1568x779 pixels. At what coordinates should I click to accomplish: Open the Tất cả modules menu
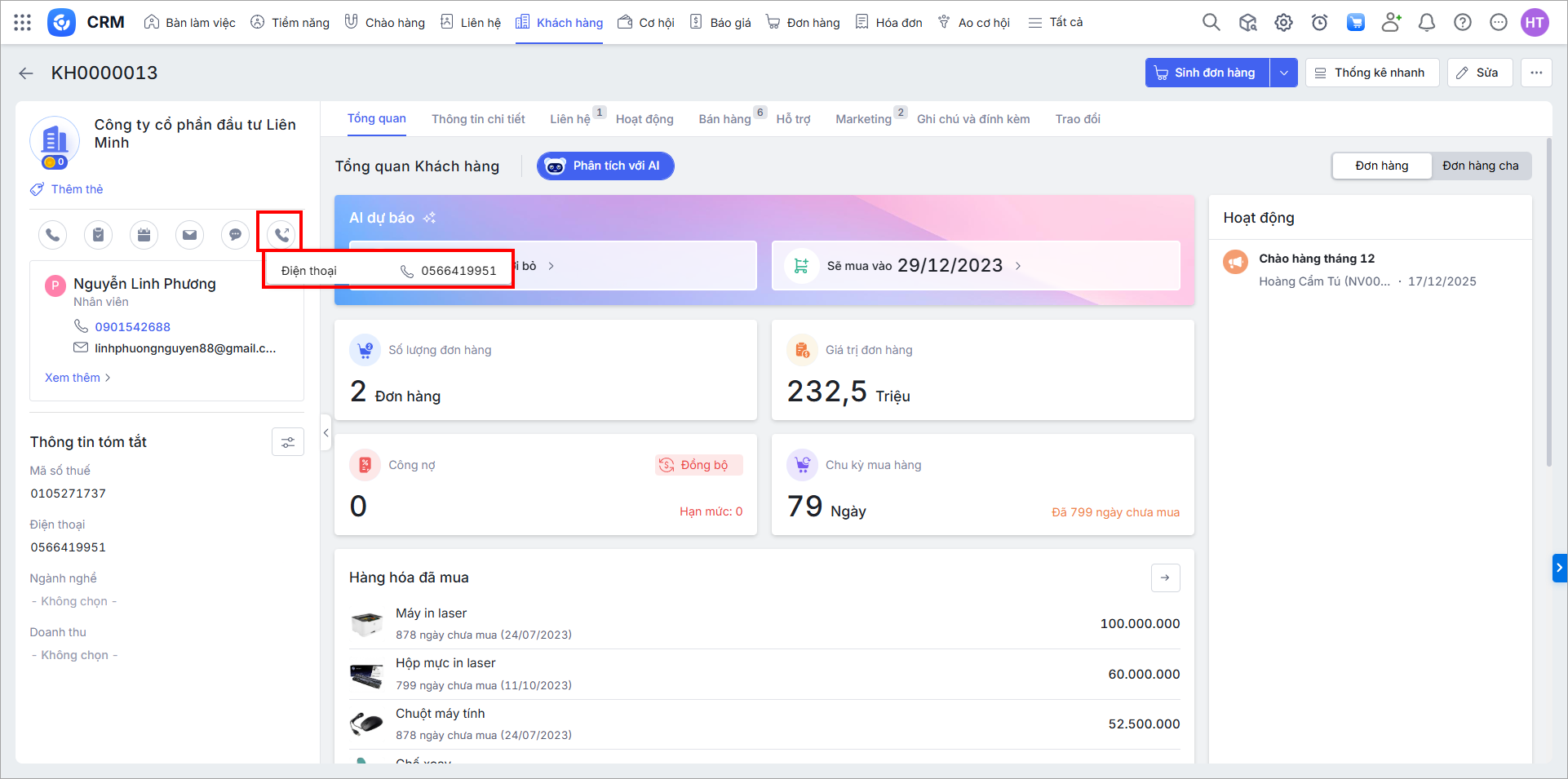coord(1056,23)
